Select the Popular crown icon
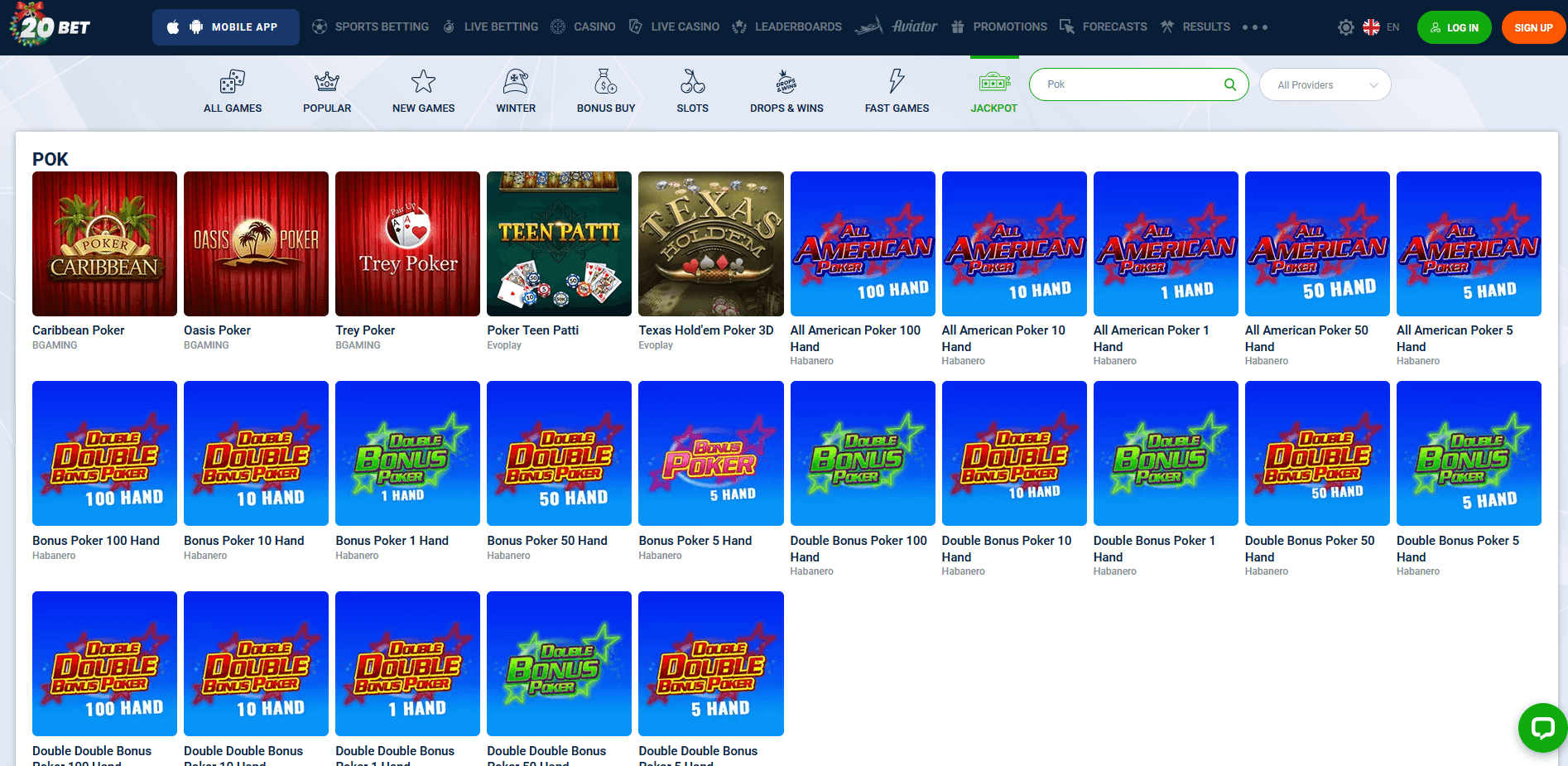The width and height of the screenshot is (1568, 766). (x=327, y=81)
